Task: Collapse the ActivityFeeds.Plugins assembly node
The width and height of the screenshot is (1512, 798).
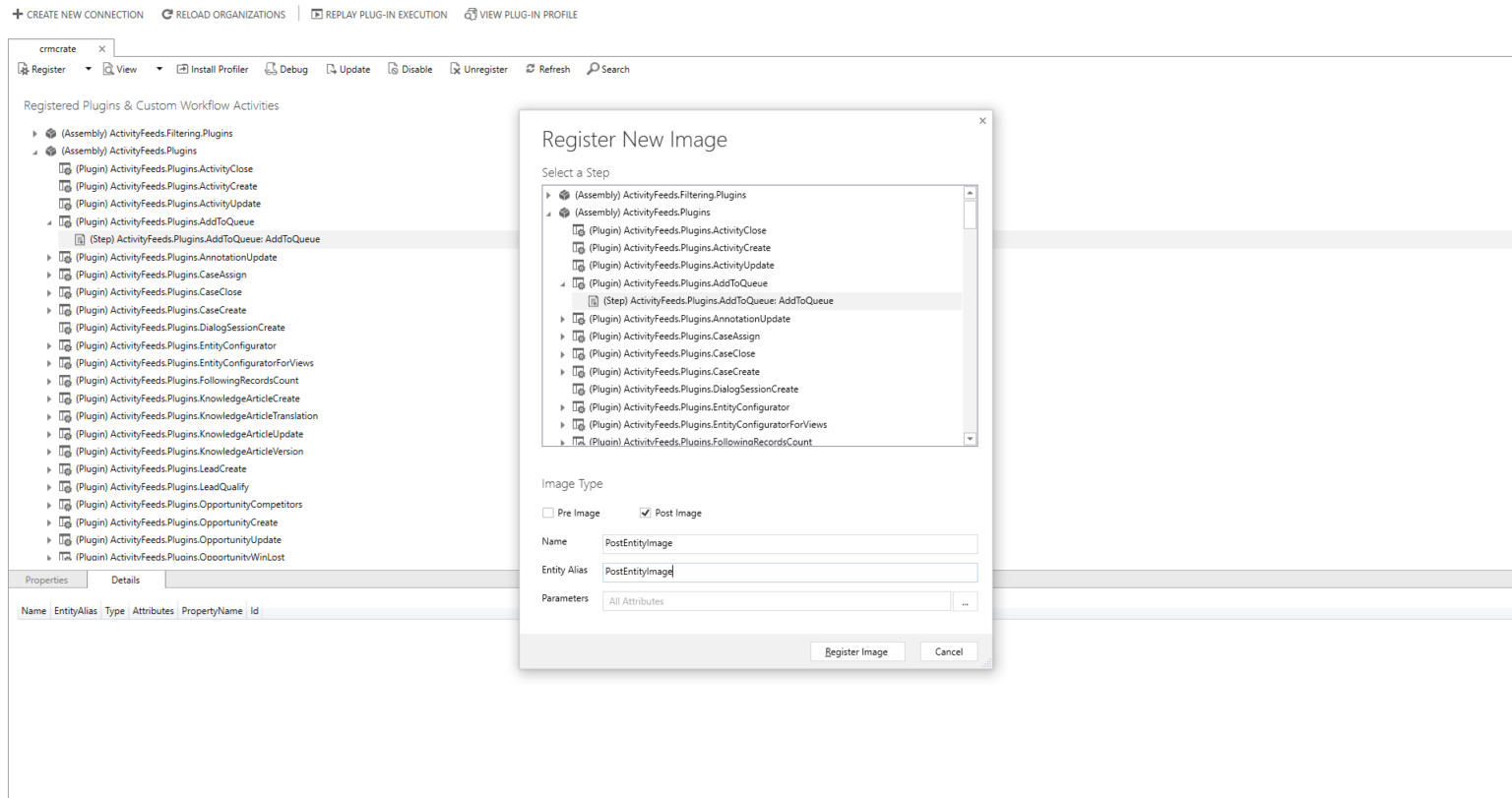Action: [x=35, y=150]
